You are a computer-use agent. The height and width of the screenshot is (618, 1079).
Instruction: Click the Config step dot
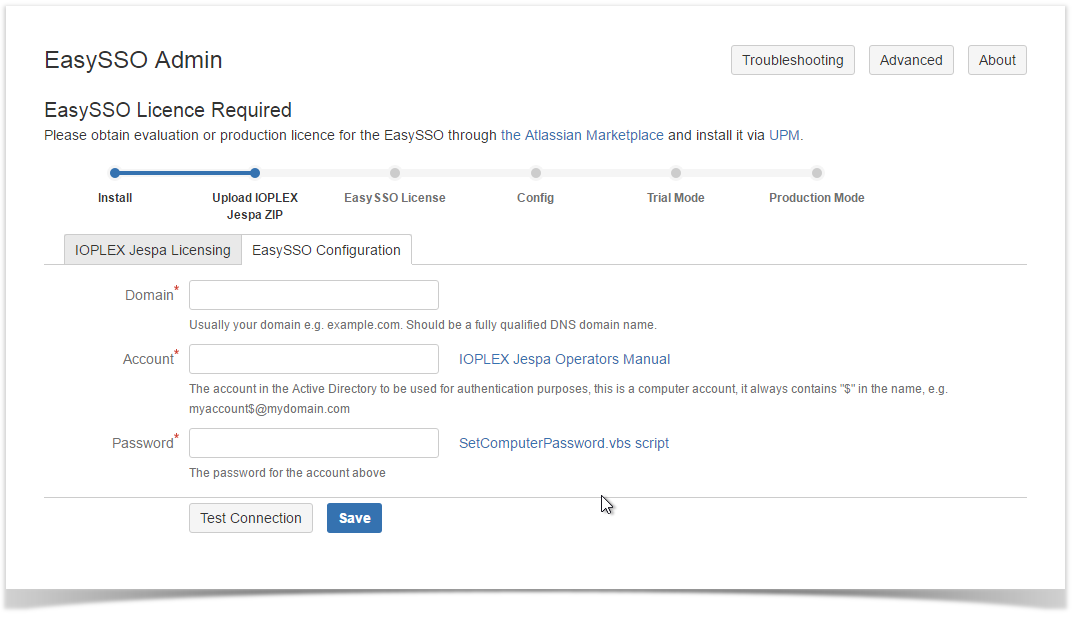coord(535,173)
